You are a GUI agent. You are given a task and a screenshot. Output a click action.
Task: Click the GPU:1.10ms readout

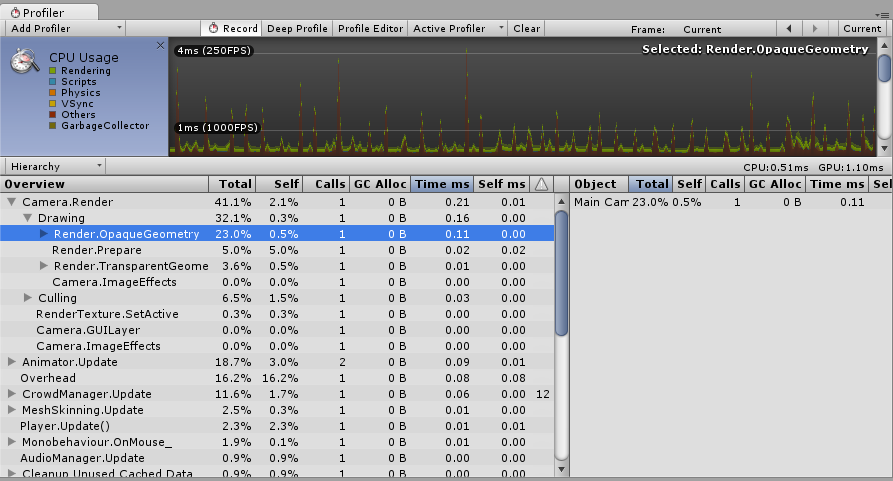[x=851, y=167]
